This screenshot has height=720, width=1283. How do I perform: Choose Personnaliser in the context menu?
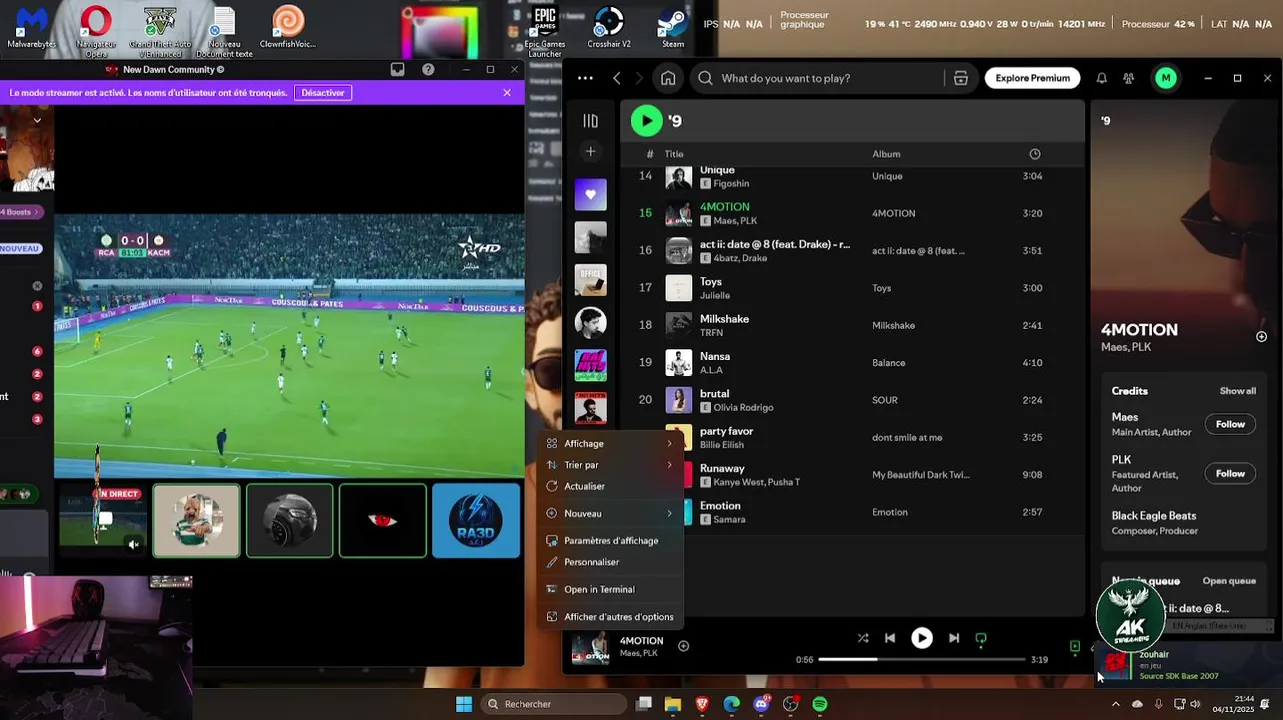pos(610,562)
